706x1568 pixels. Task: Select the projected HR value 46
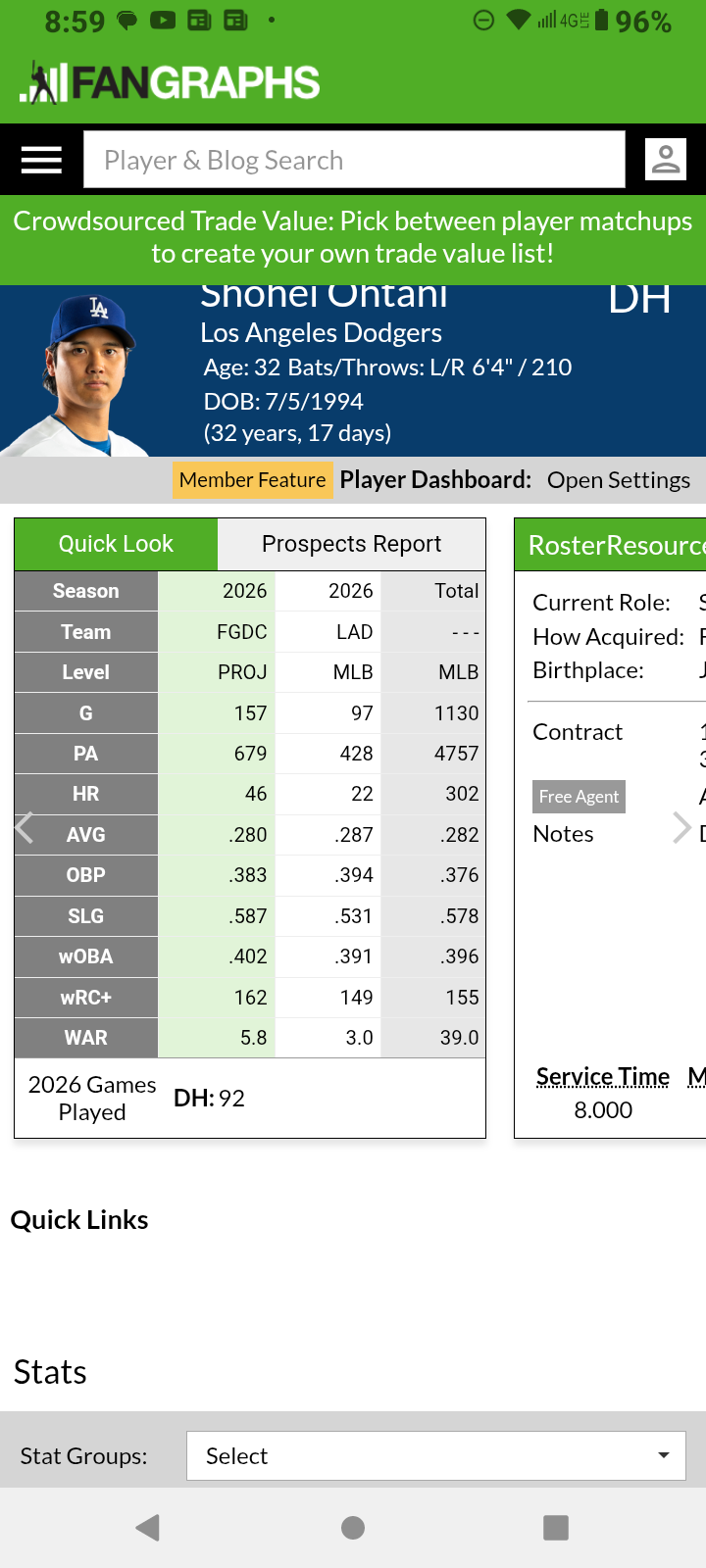tap(256, 794)
